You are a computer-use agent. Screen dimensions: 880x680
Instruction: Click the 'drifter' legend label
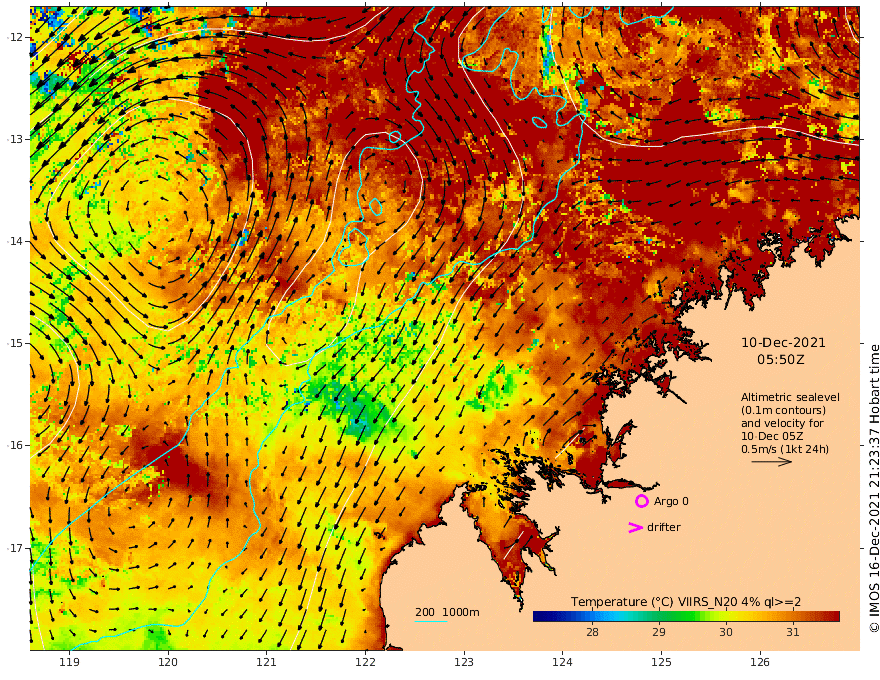pos(664,527)
